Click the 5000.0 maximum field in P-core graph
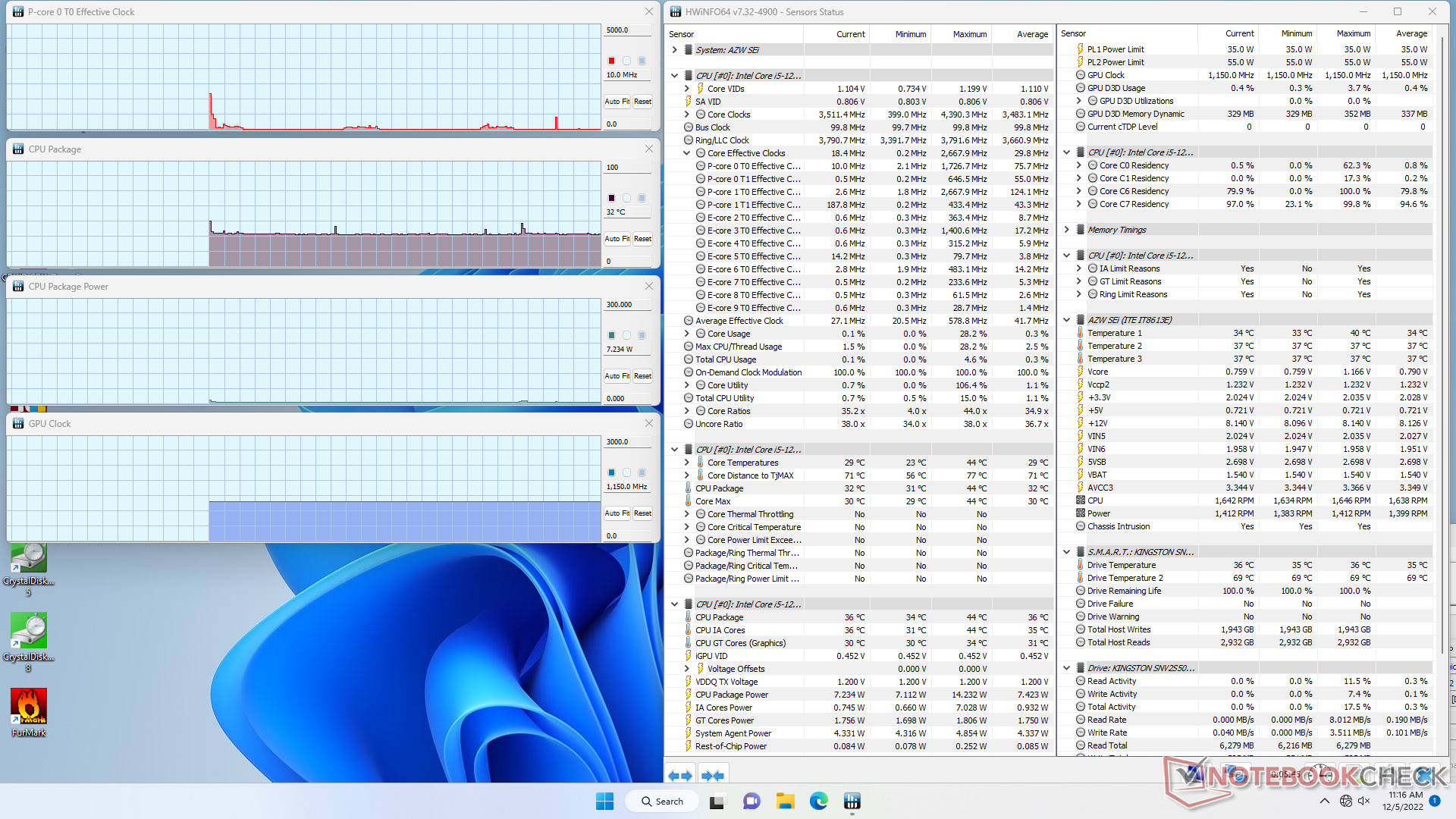Image resolution: width=1456 pixels, height=819 pixels. coord(628,30)
